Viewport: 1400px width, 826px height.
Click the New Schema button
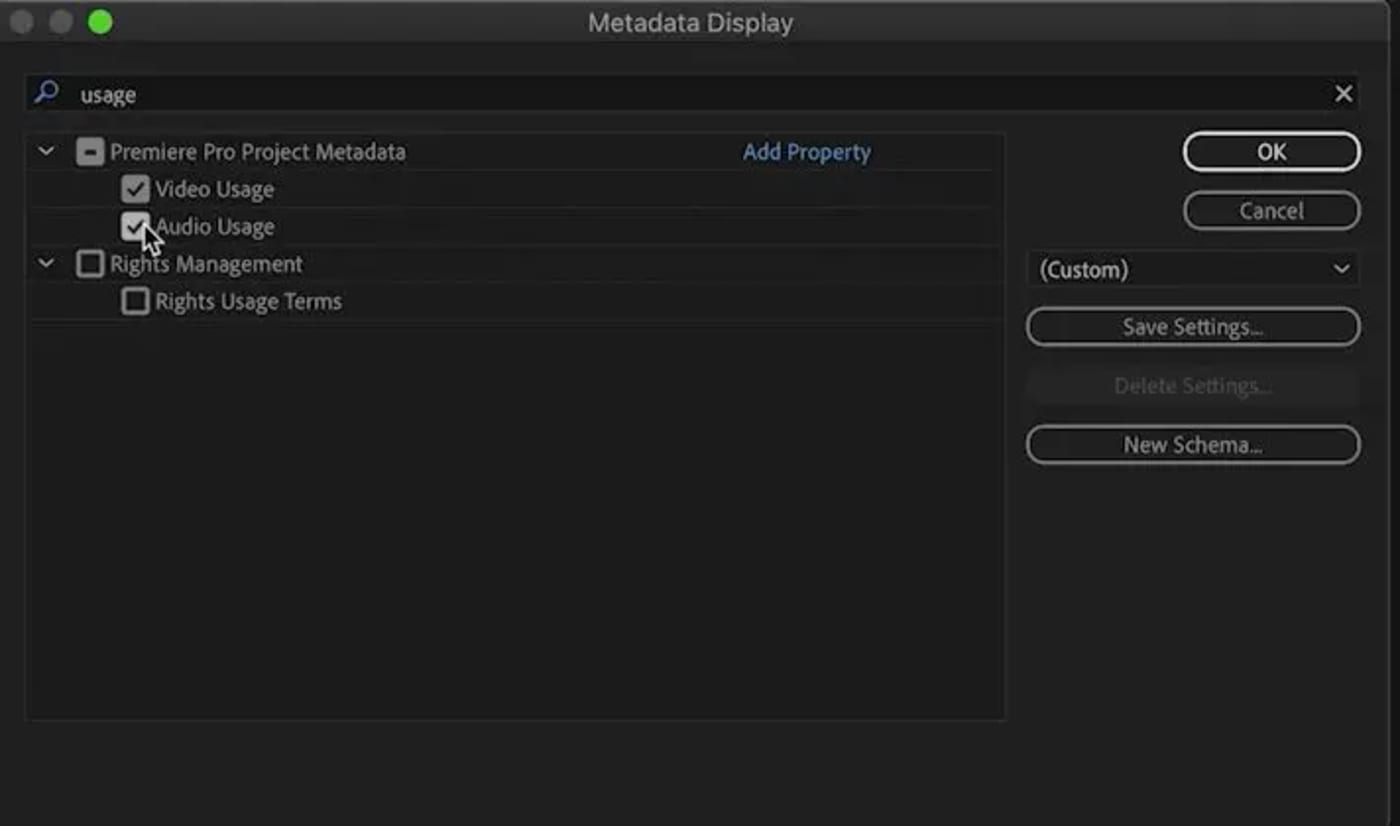coord(1192,445)
